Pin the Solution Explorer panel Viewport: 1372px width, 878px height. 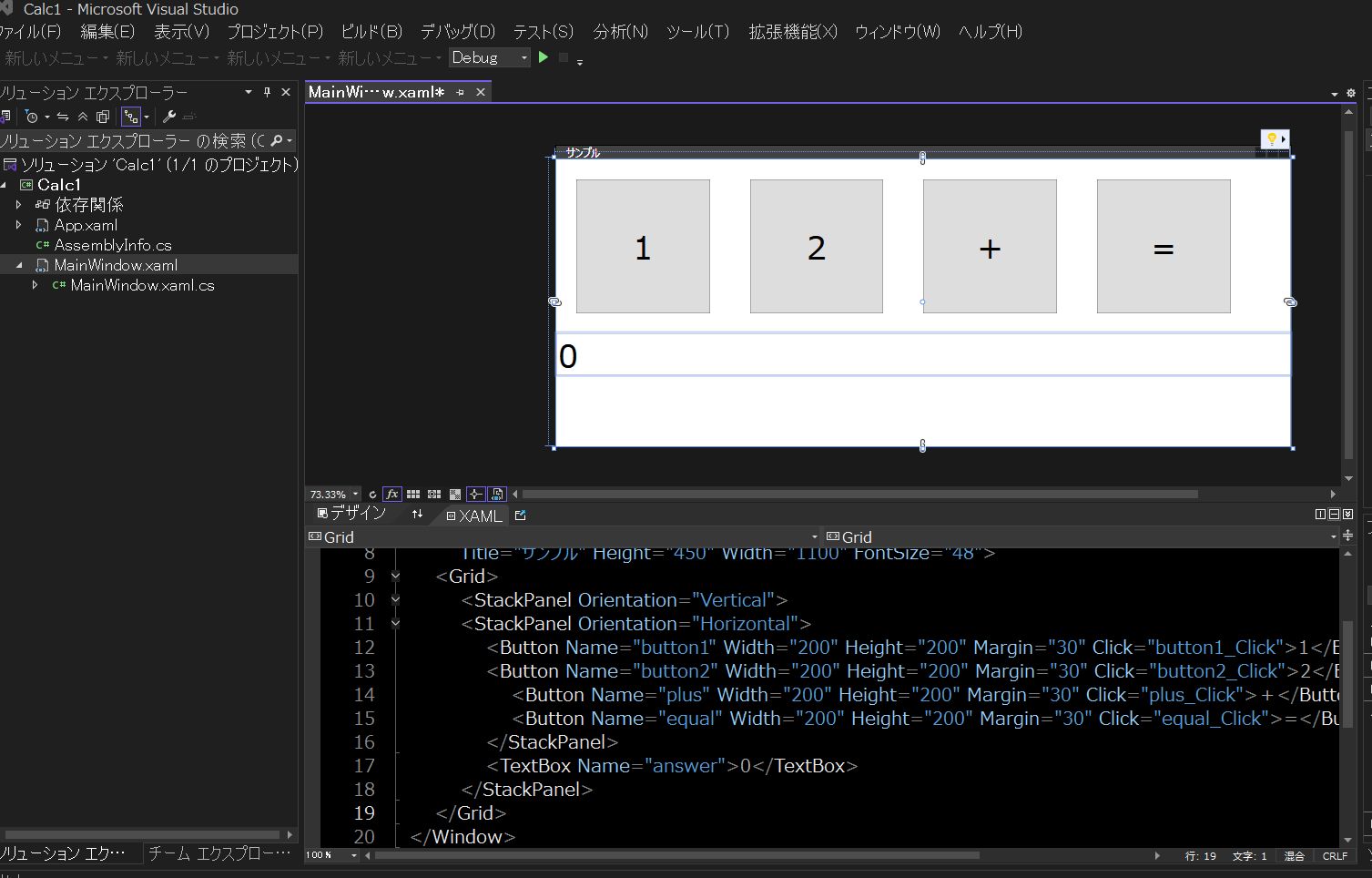(x=267, y=92)
